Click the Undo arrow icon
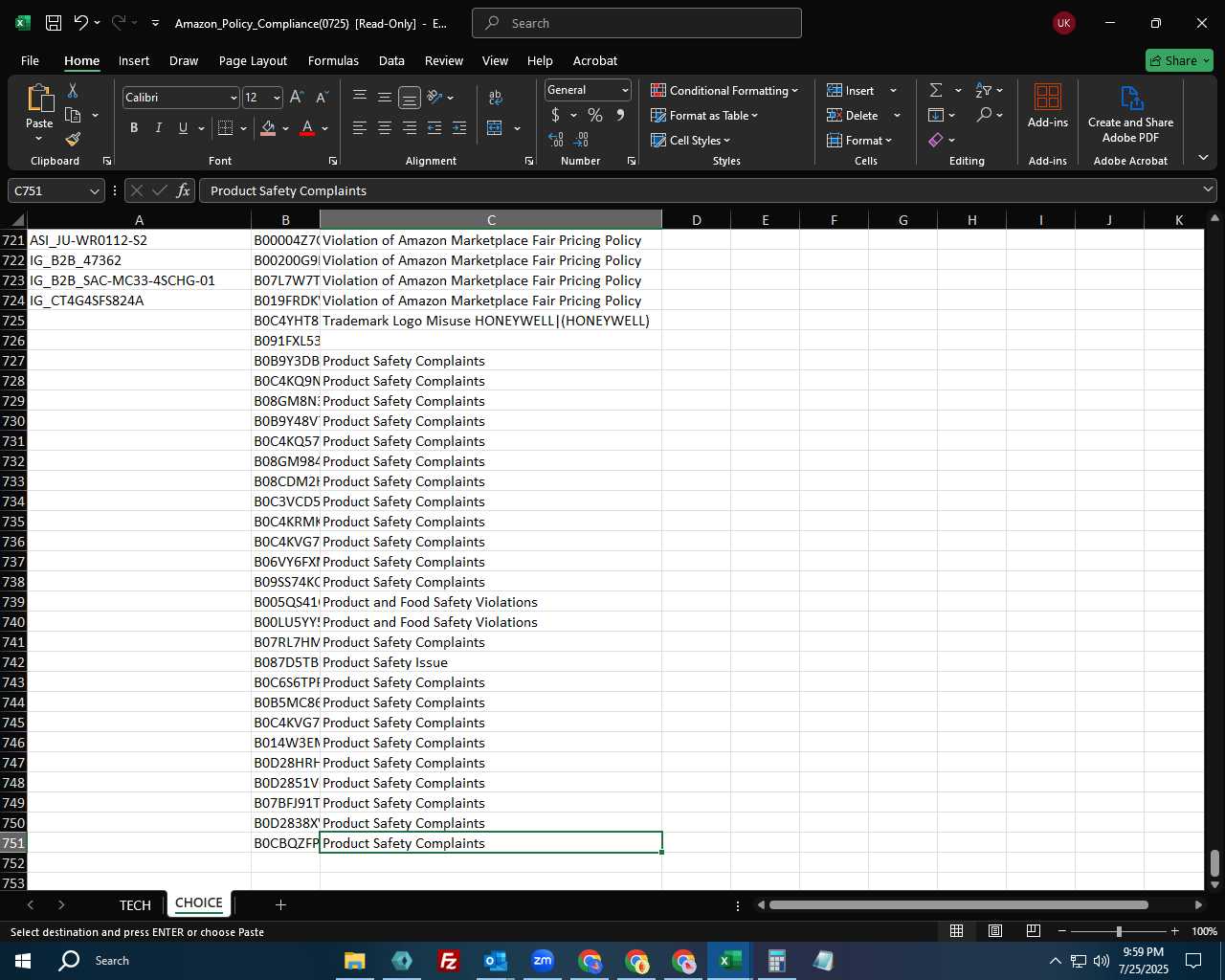This screenshot has height=980, width=1225. pyautogui.click(x=81, y=23)
